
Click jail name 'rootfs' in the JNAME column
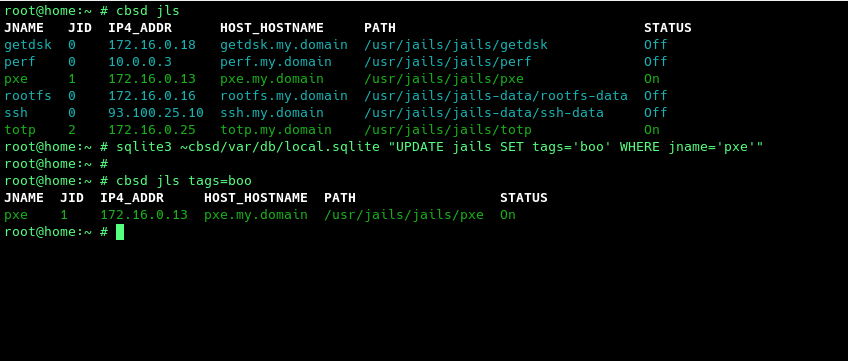(x=28, y=96)
